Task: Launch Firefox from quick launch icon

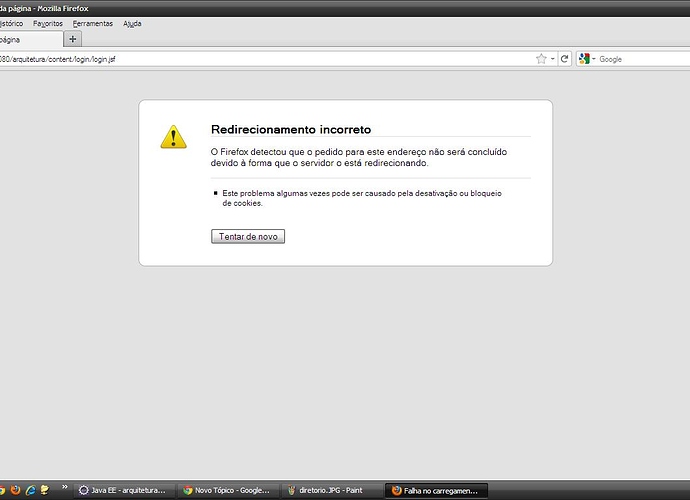Action: [15, 490]
